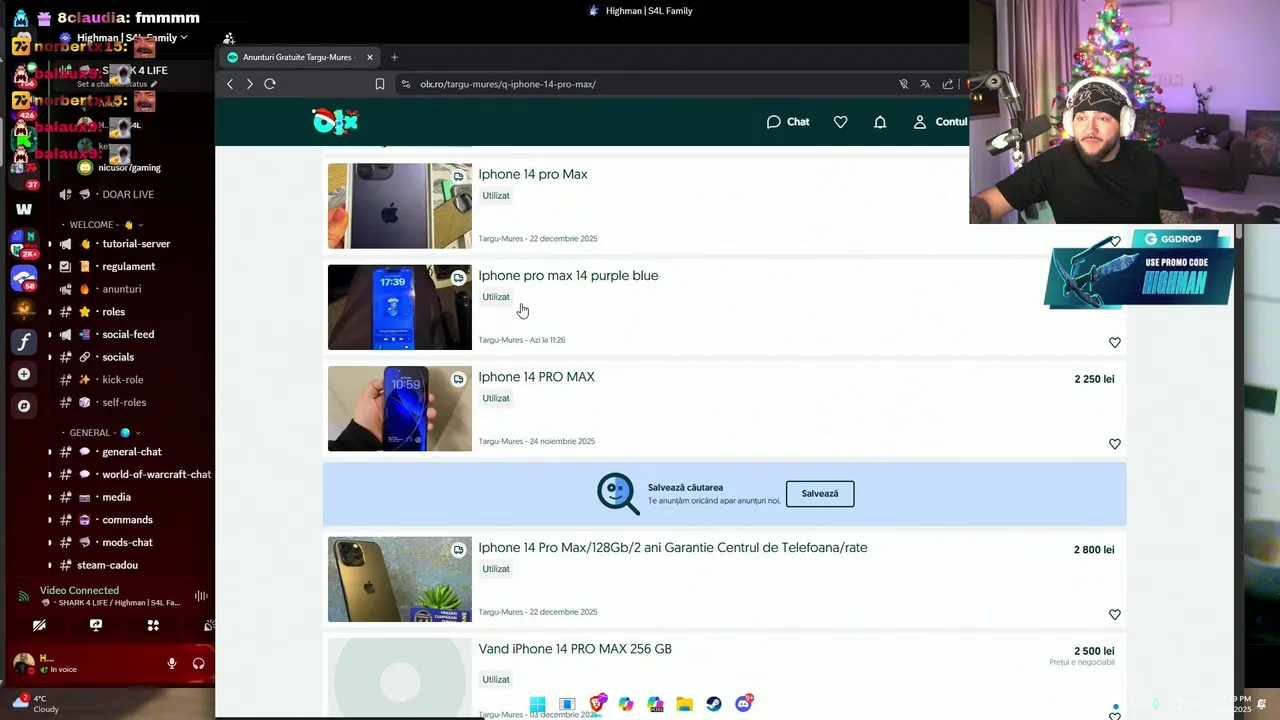The width and height of the screenshot is (1280, 720).
Task: Bookmark the current OLX page
Action: pyautogui.click(x=380, y=84)
